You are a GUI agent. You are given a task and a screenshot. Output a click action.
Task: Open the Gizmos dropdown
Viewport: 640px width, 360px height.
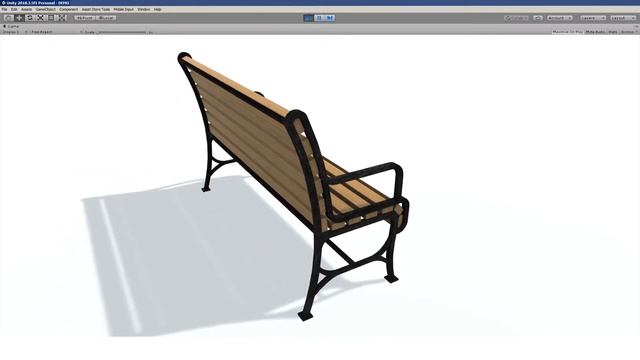(x=629, y=32)
